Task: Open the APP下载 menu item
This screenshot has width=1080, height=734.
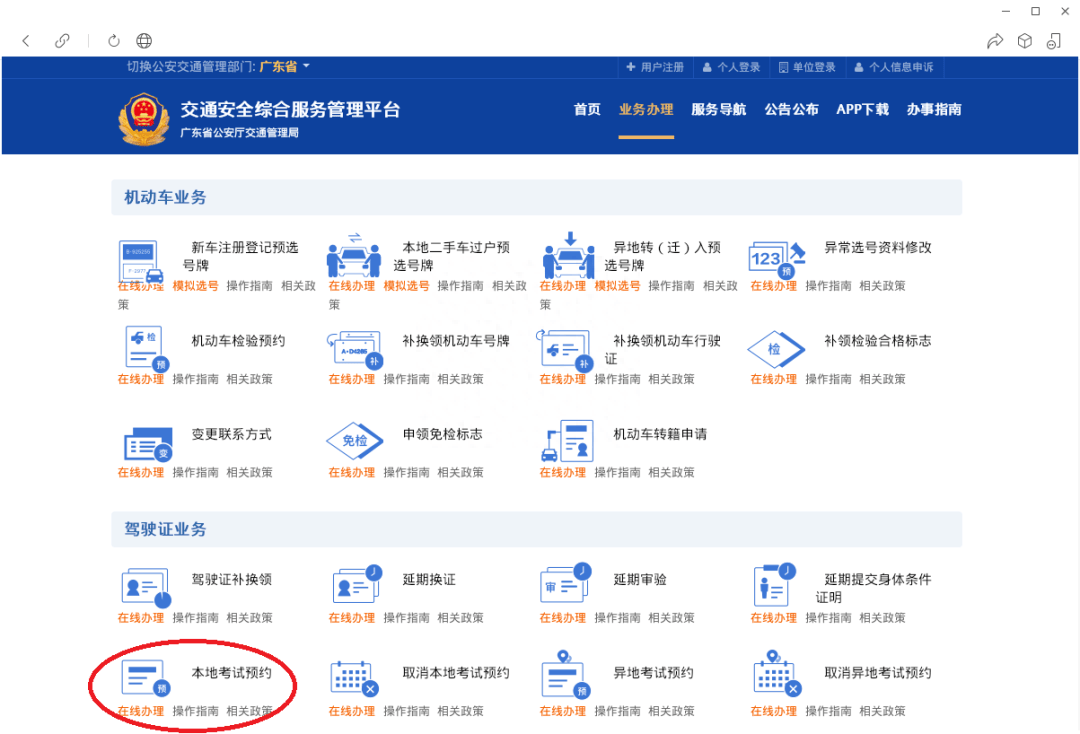Action: [862, 110]
